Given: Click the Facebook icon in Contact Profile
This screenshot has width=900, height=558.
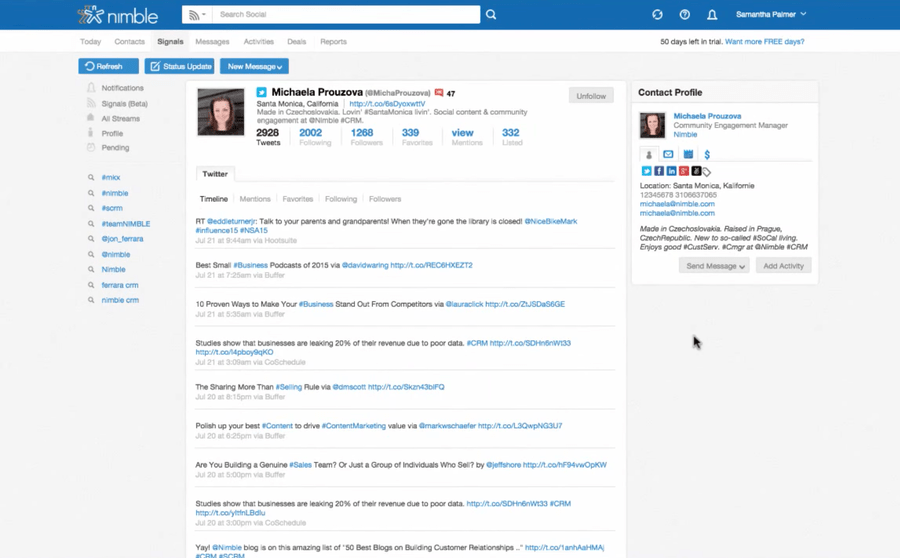Looking at the screenshot, I should coord(659,171).
